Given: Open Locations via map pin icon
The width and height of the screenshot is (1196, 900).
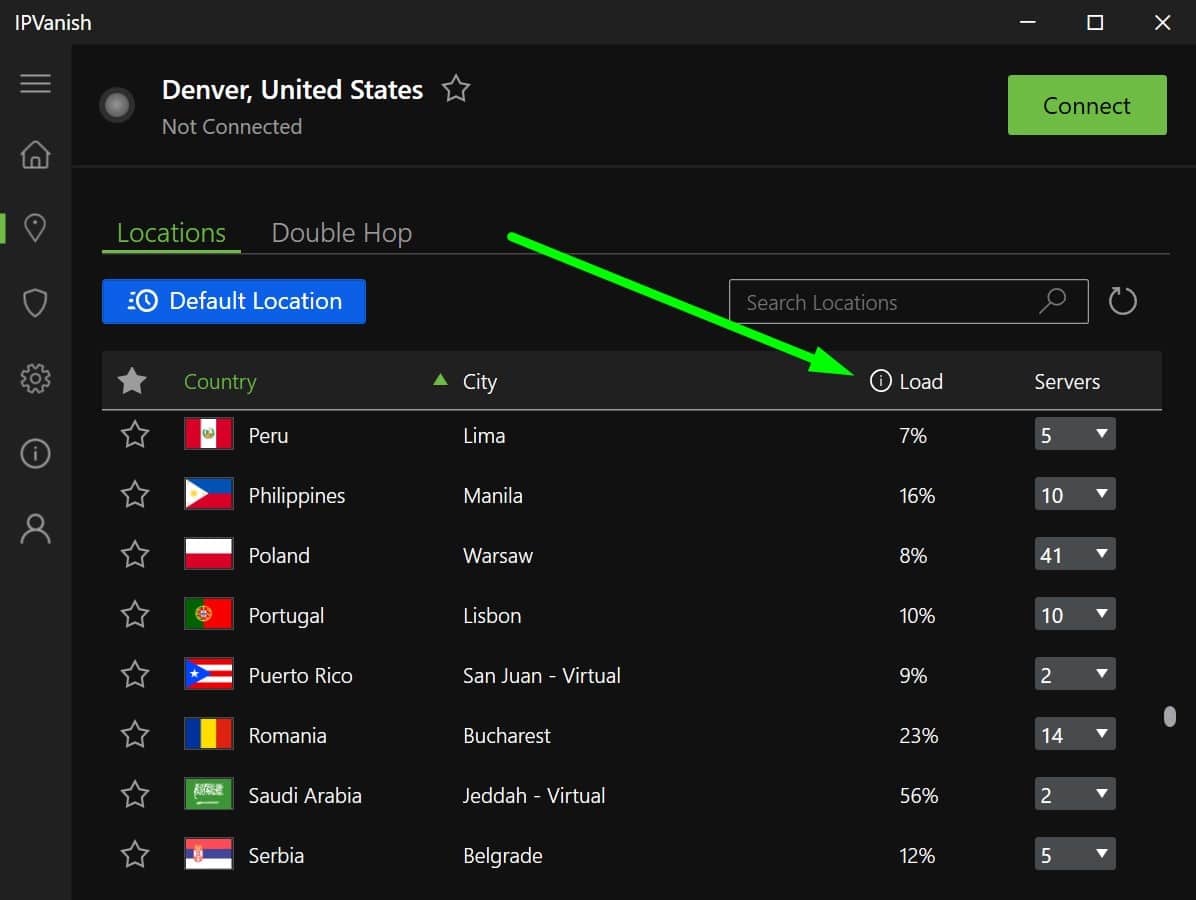Looking at the screenshot, I should point(35,227).
